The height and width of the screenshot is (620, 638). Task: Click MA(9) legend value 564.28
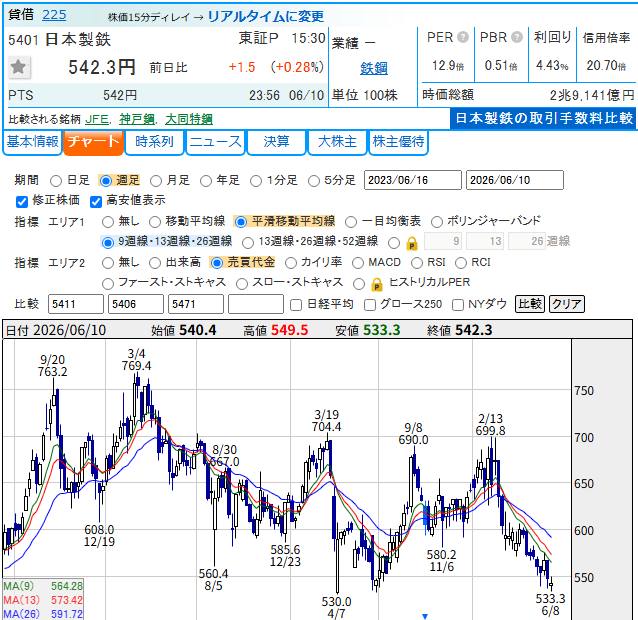(67, 586)
